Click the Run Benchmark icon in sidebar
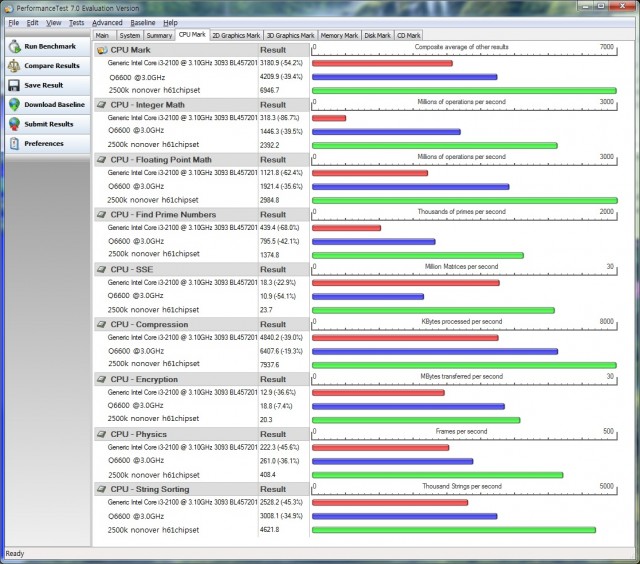The width and height of the screenshot is (640, 564). click(x=14, y=46)
